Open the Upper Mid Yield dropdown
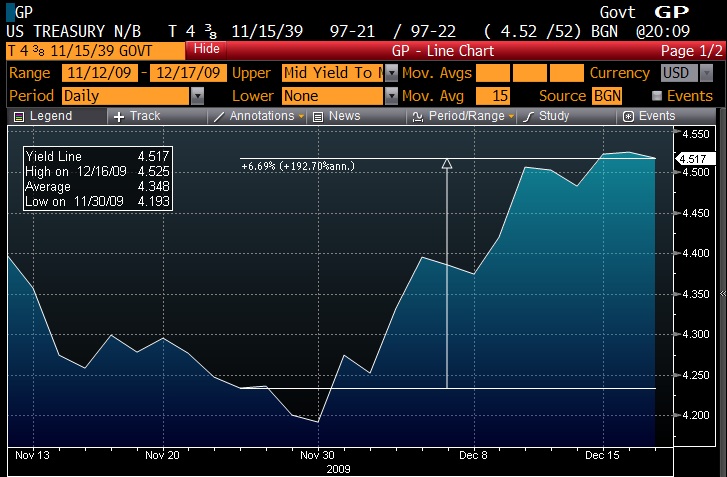Image resolution: width=727 pixels, height=477 pixels. (x=391, y=73)
